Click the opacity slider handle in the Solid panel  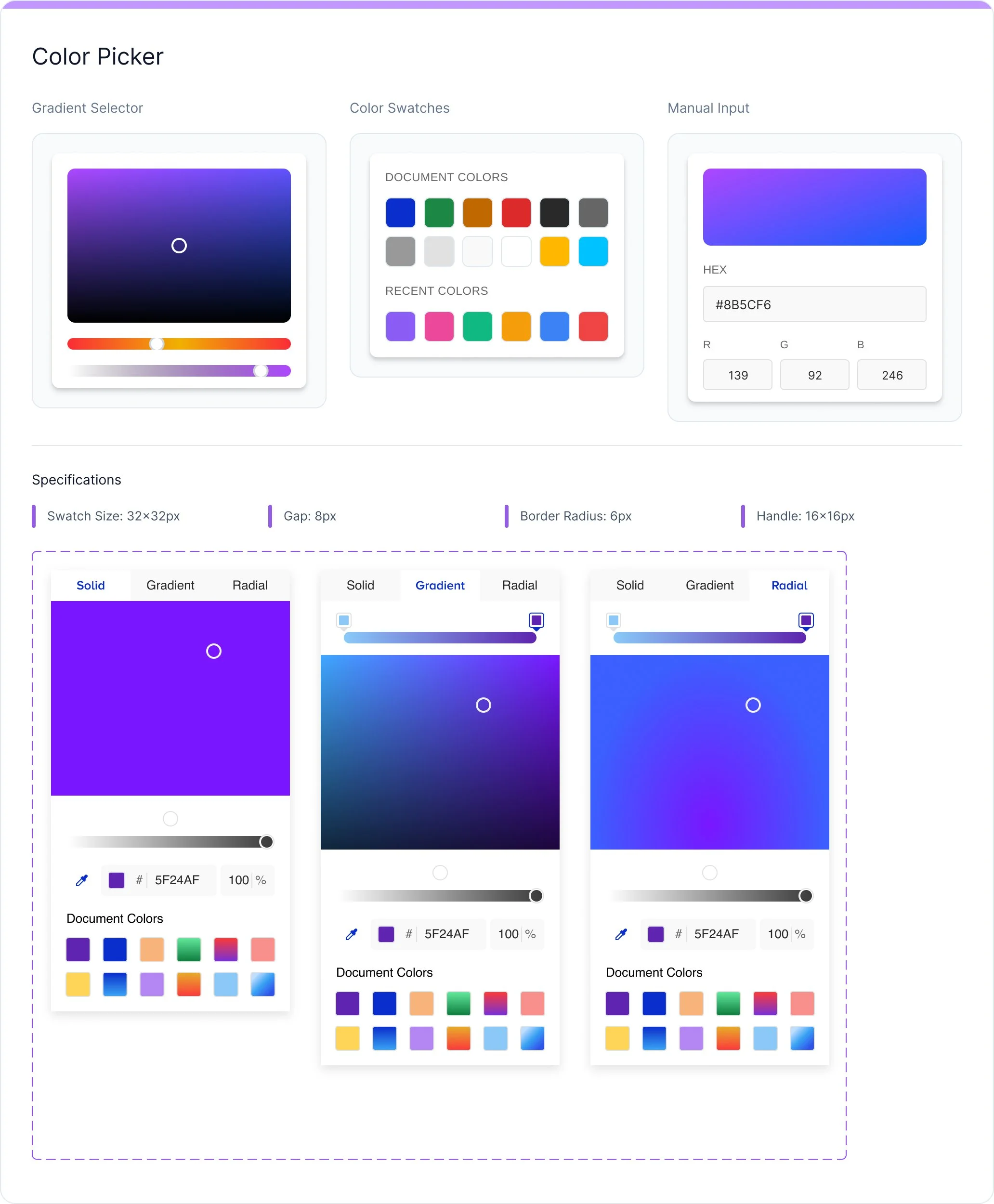pos(266,842)
